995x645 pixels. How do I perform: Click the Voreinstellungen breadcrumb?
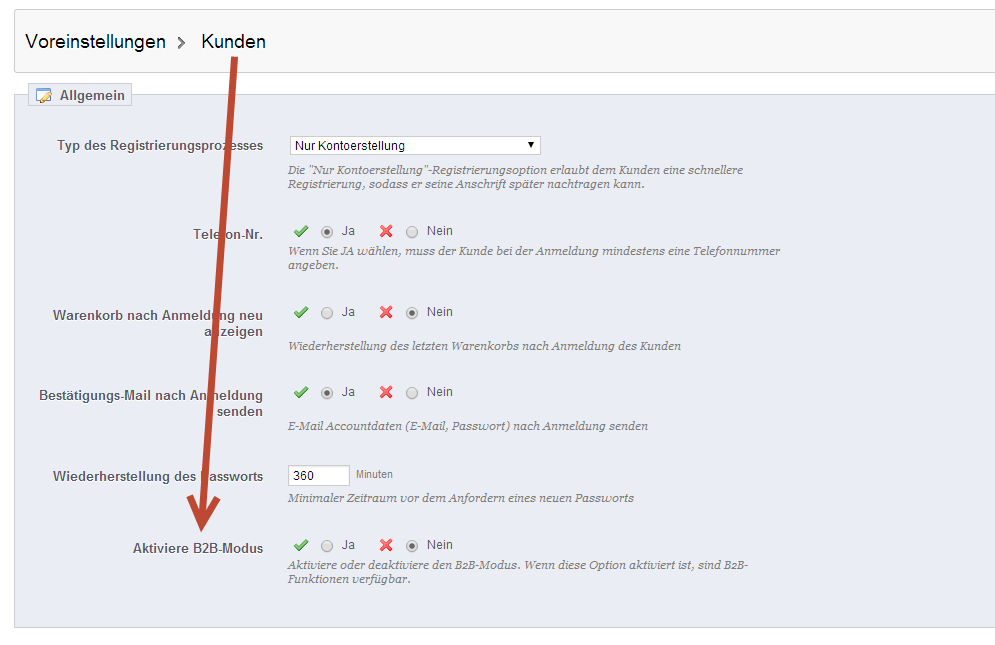click(x=95, y=42)
